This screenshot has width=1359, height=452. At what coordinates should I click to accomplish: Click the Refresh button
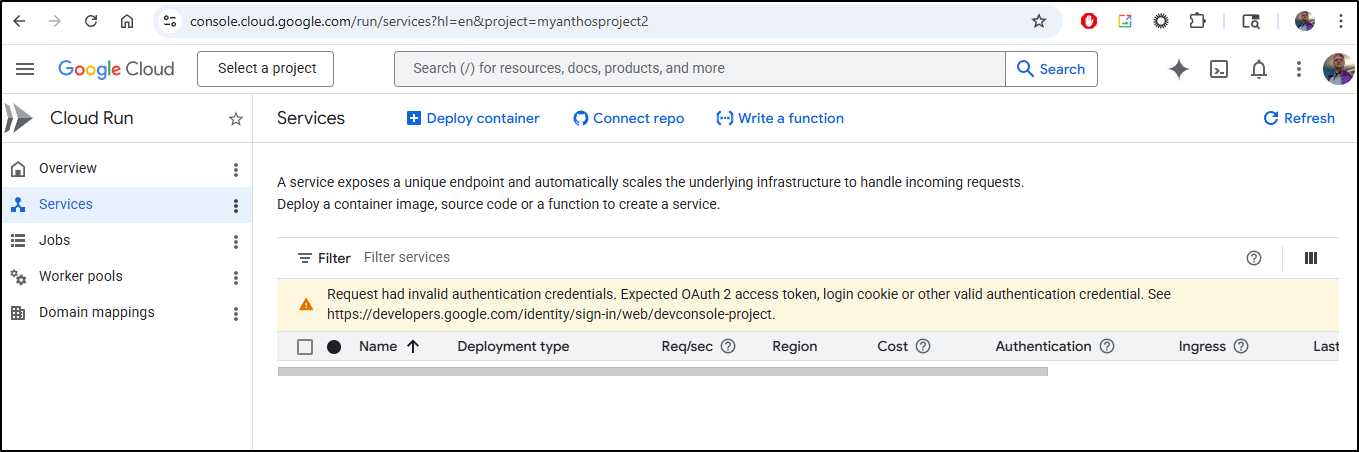pos(1299,118)
